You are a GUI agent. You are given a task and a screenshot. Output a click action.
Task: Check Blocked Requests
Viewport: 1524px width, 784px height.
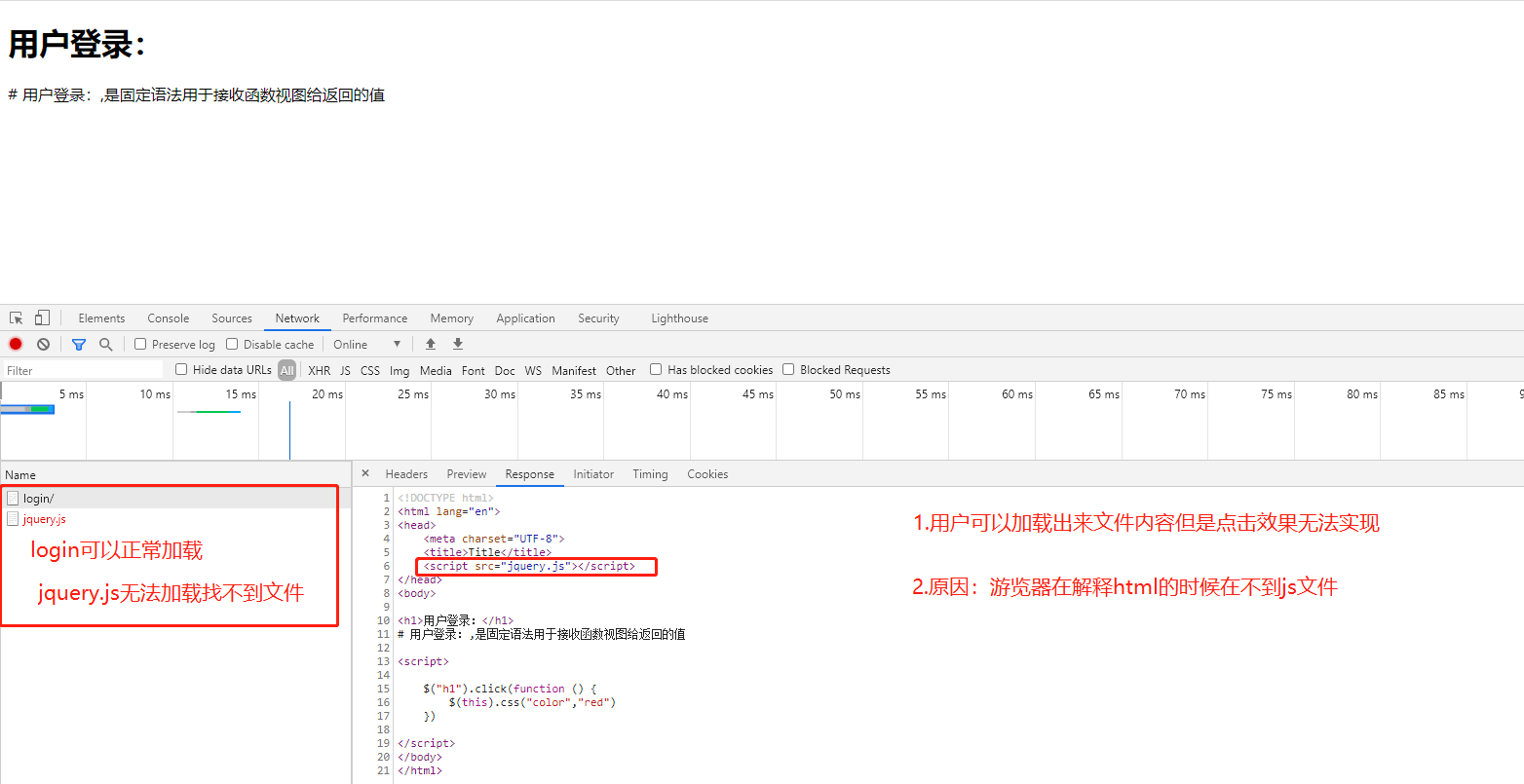[788, 369]
